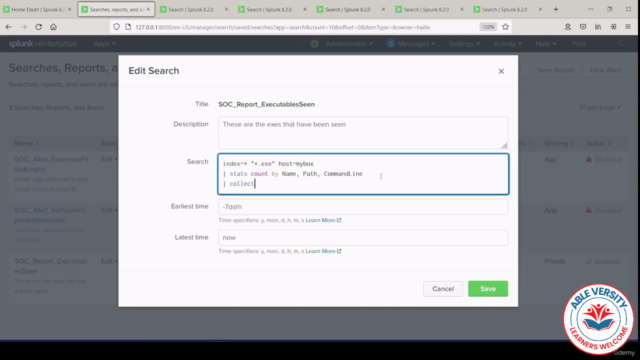
Task: Open a new browser tab
Action: 556,9
